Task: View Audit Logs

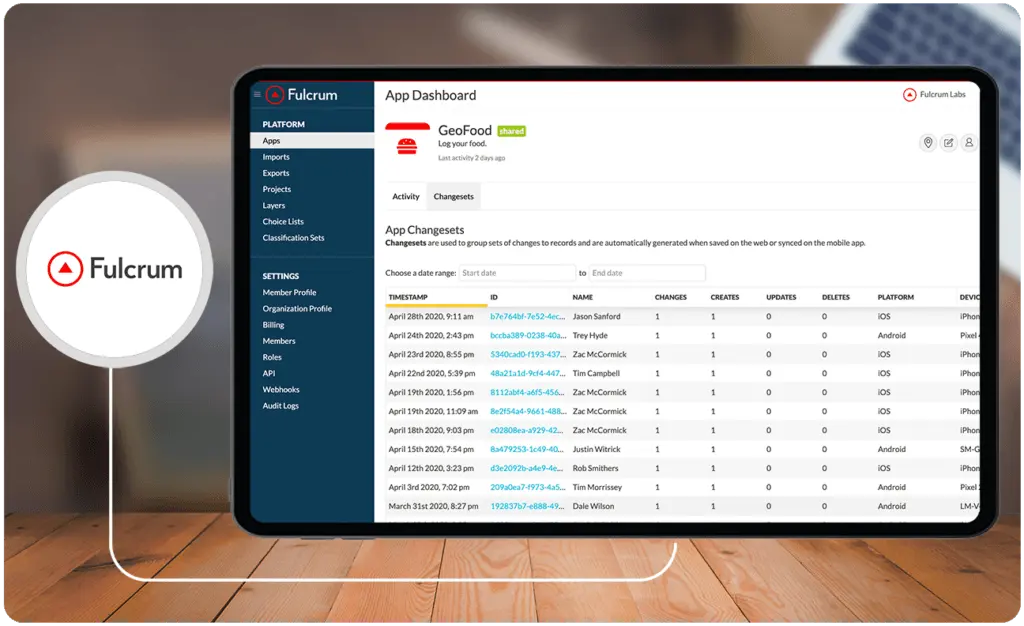Action: [x=280, y=406]
